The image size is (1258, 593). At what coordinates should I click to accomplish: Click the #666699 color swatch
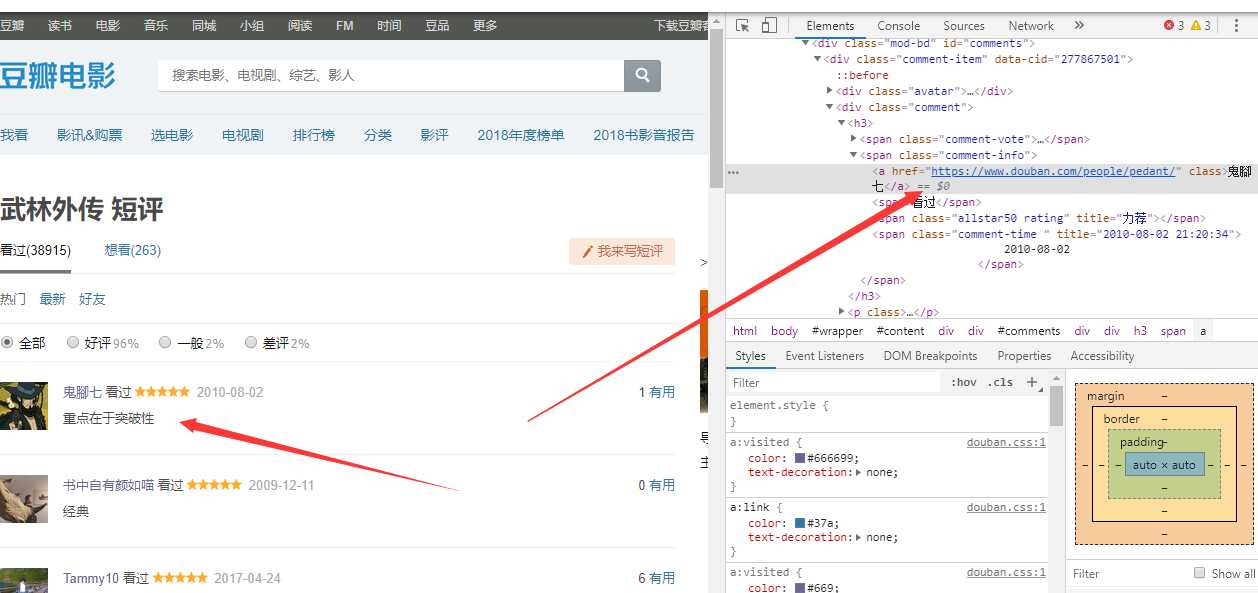click(800, 458)
